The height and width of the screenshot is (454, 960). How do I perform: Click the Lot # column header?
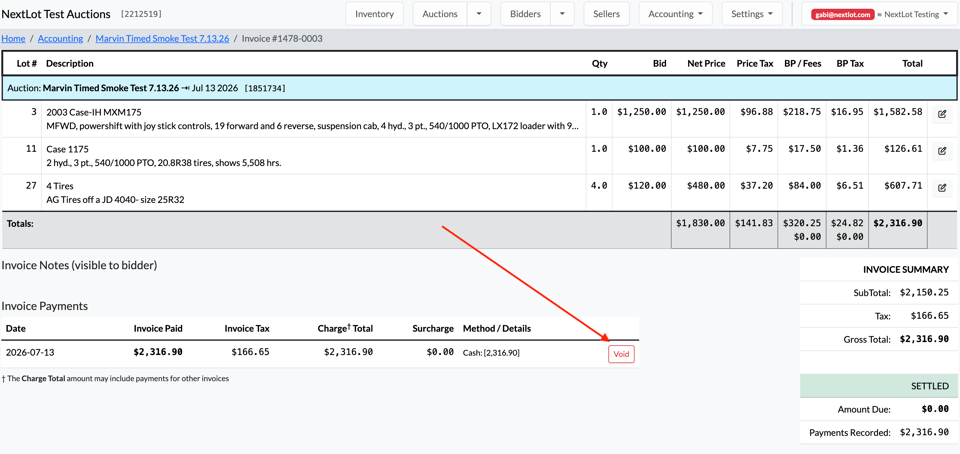pyautogui.click(x=27, y=64)
